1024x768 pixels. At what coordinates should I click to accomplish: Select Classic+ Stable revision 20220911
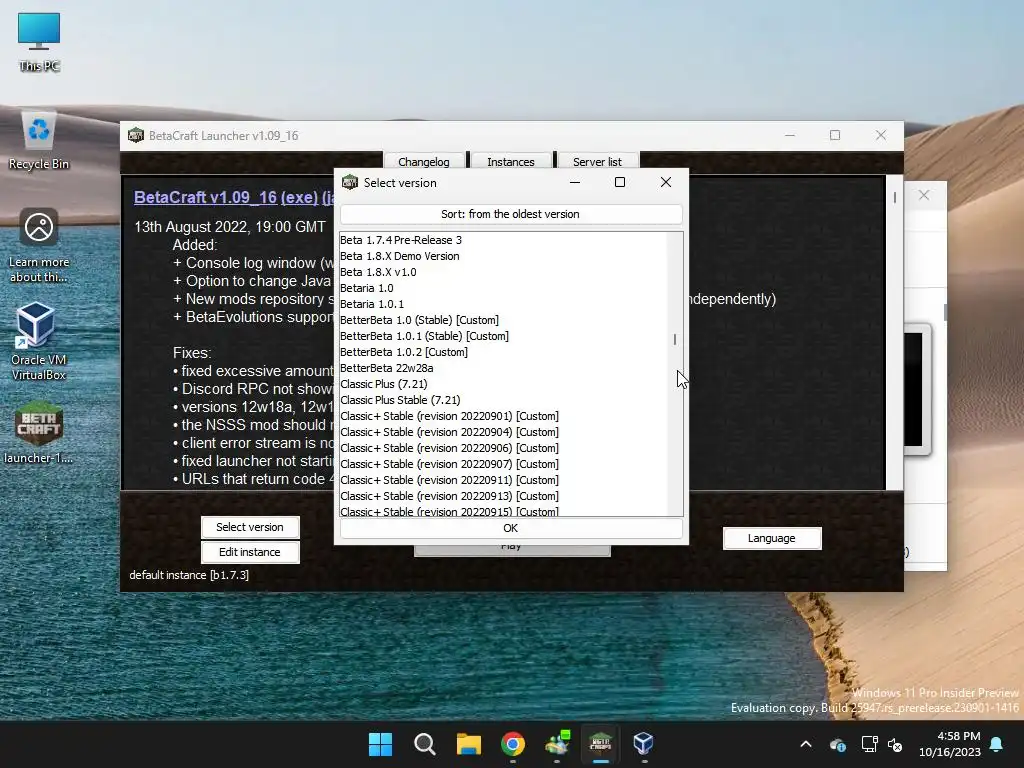pyautogui.click(x=503, y=480)
